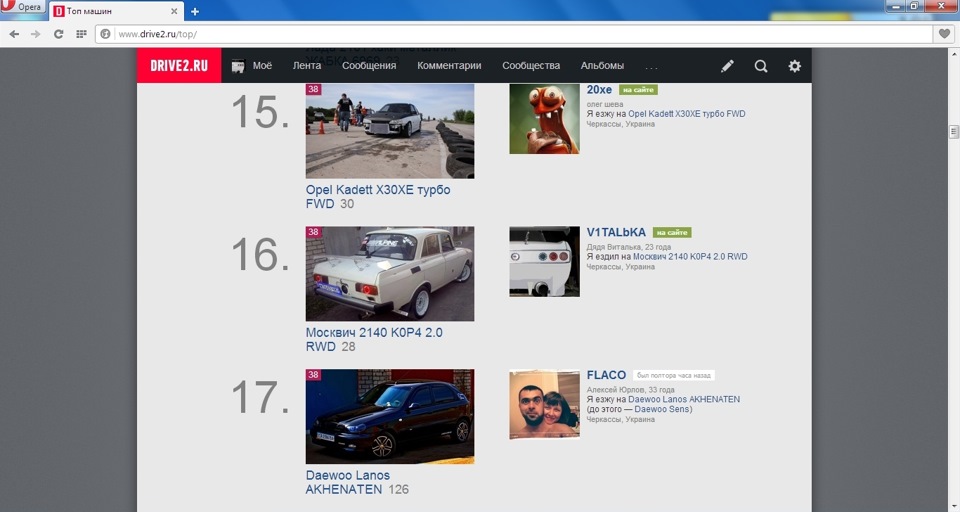Screen dimensions: 960x512
Task: Click был полтора часа назад status label
Action: 673,375
